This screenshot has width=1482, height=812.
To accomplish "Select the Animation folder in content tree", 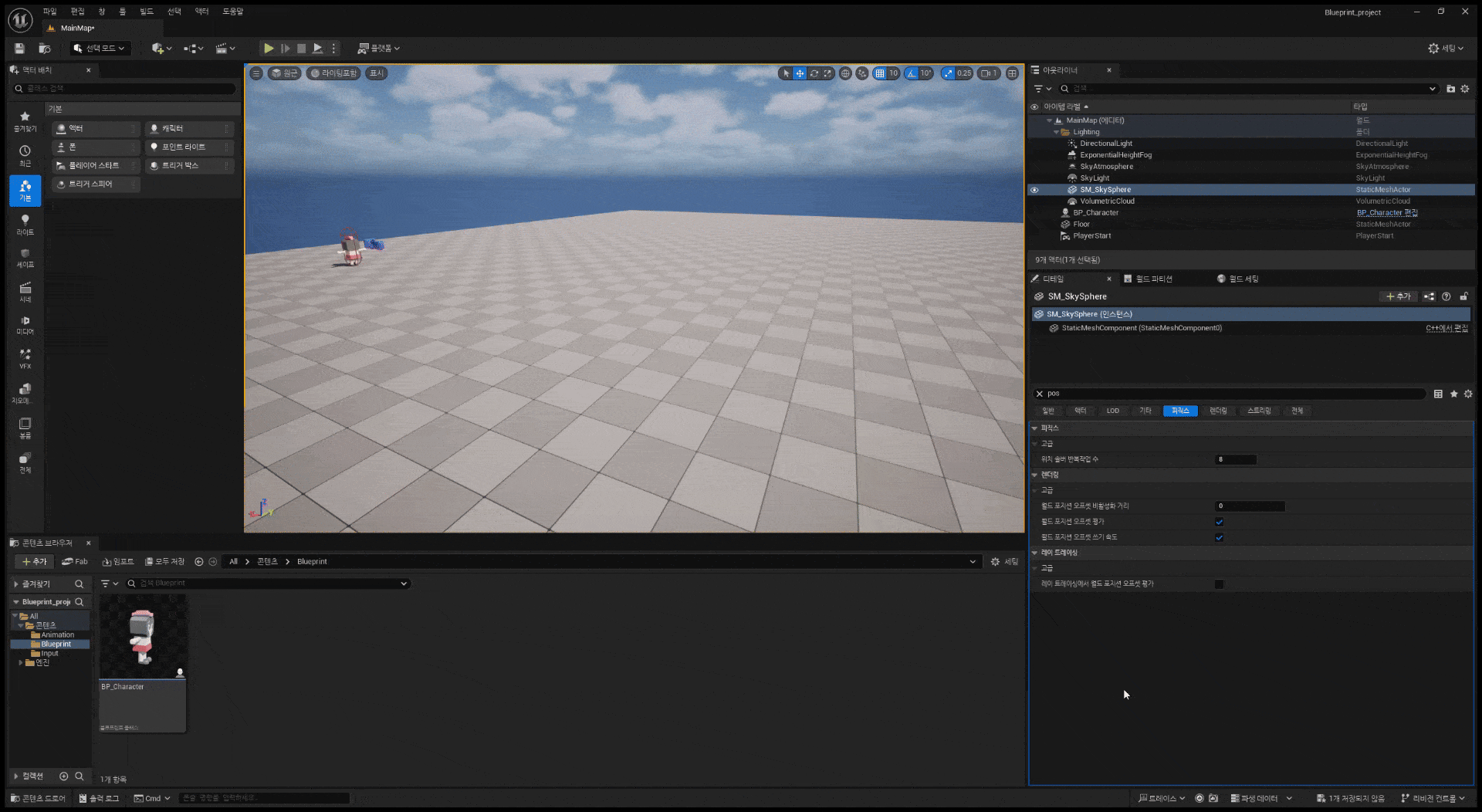I will click(x=57, y=634).
